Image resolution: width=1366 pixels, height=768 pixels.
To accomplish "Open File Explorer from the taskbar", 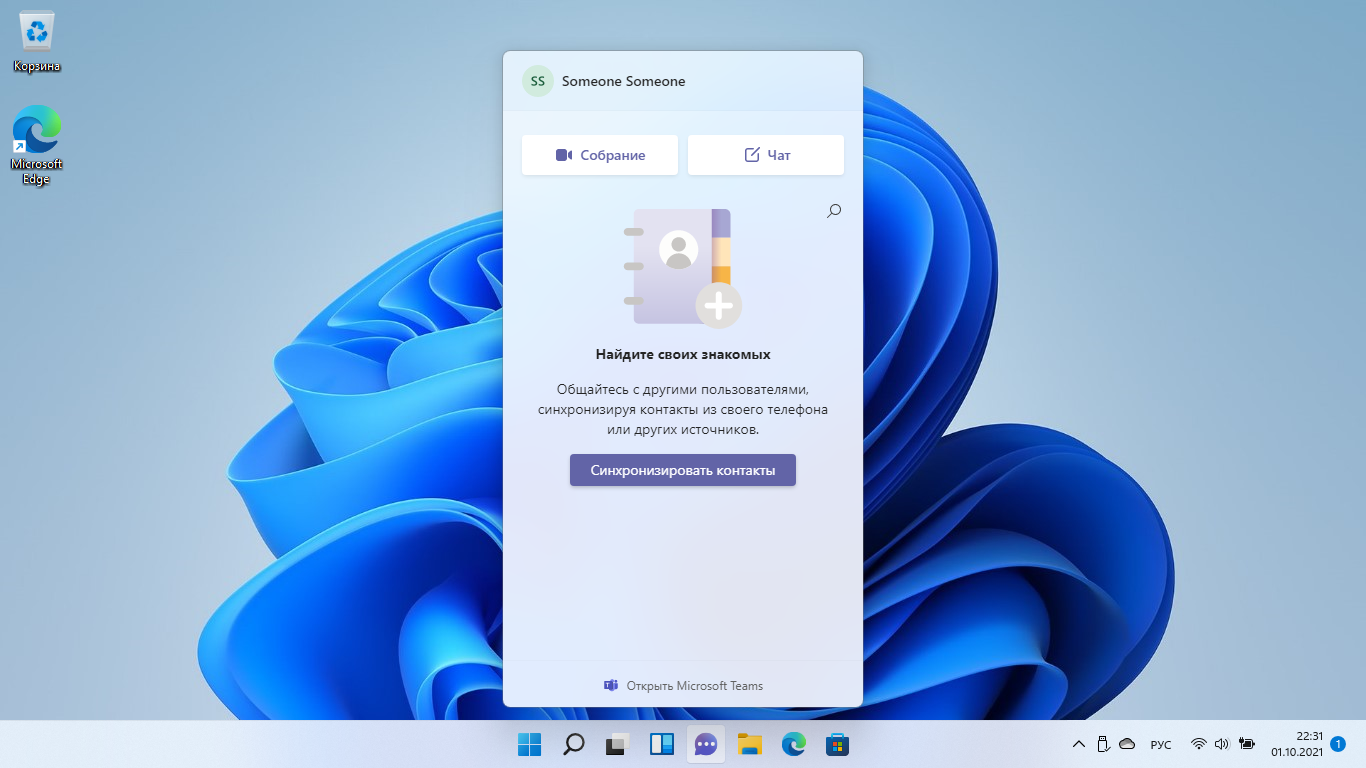I will 750,744.
